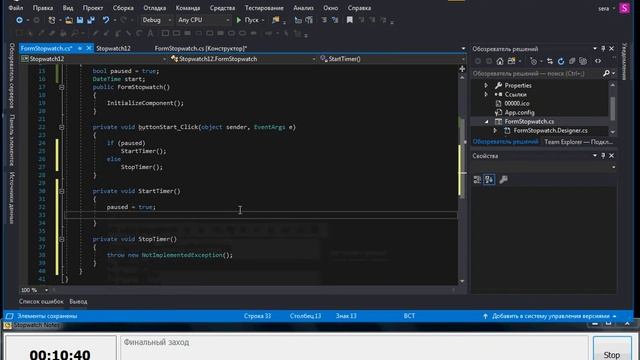
Task: Click the property pages wrench icon
Action: click(504, 180)
